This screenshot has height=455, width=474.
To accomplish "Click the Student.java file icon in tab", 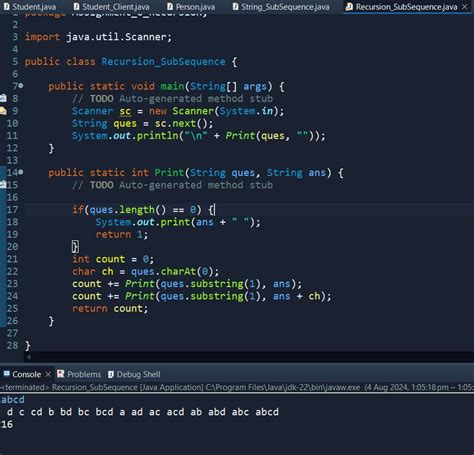I will point(6,6).
